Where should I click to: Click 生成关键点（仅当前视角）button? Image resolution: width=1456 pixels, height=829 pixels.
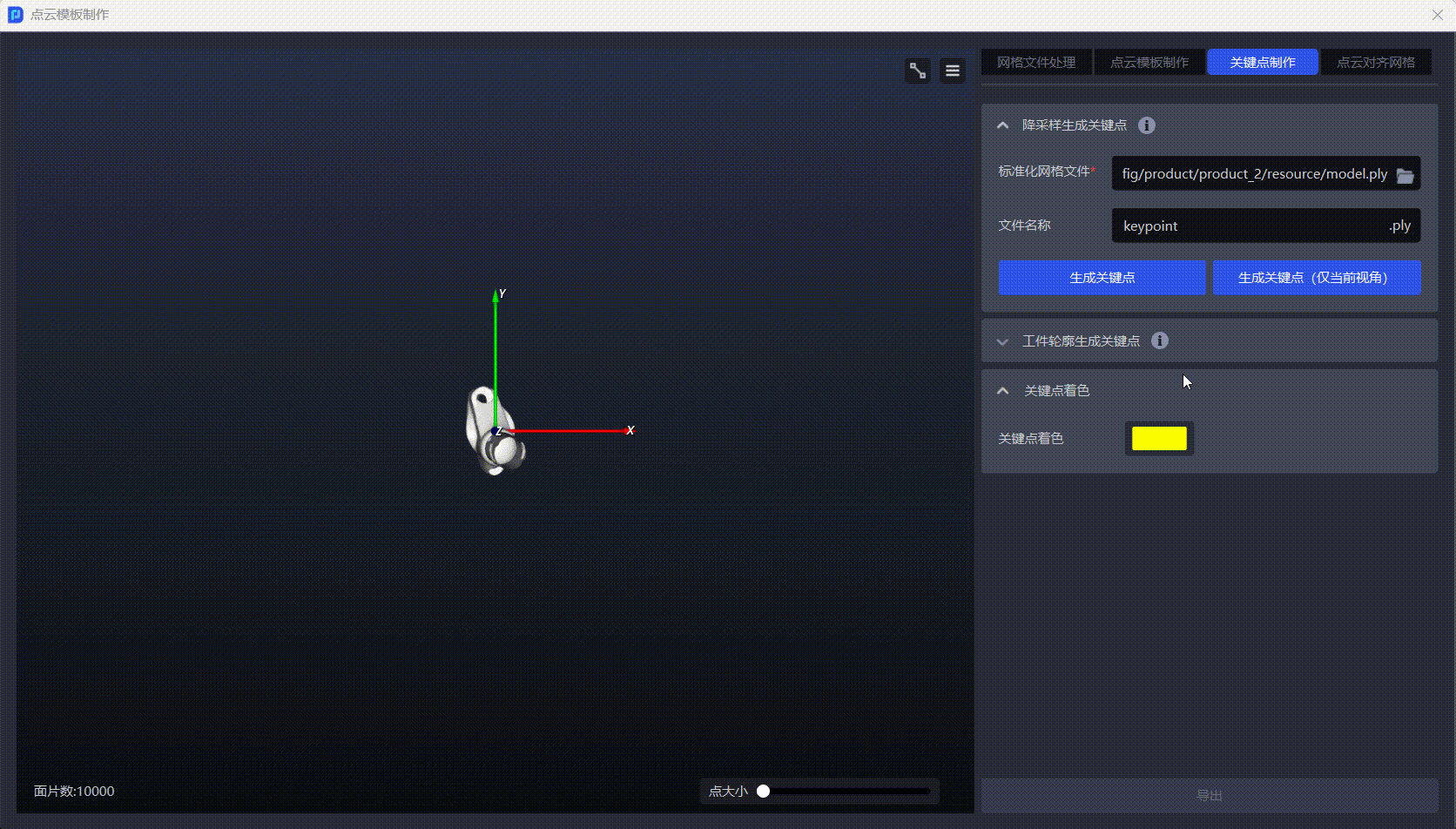1317,278
